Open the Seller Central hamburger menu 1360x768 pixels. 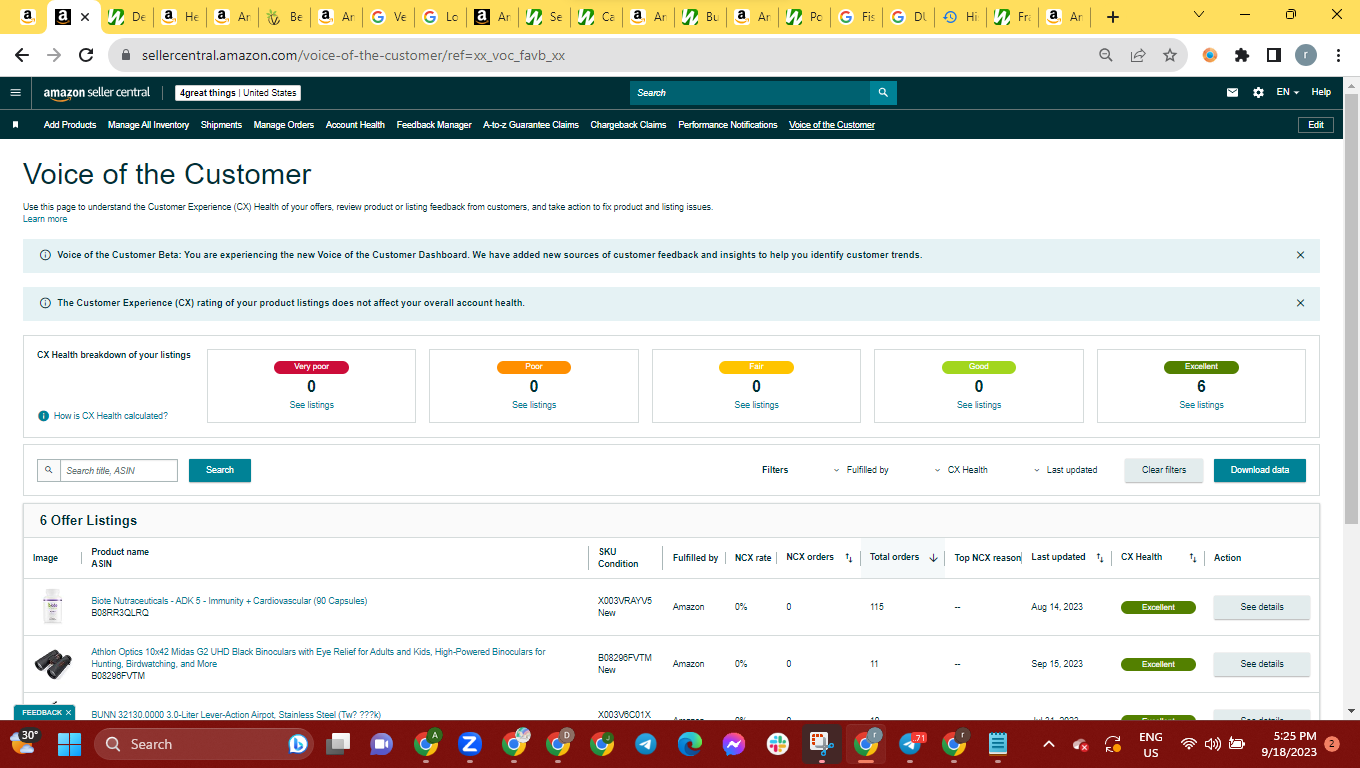pyautogui.click(x=15, y=93)
